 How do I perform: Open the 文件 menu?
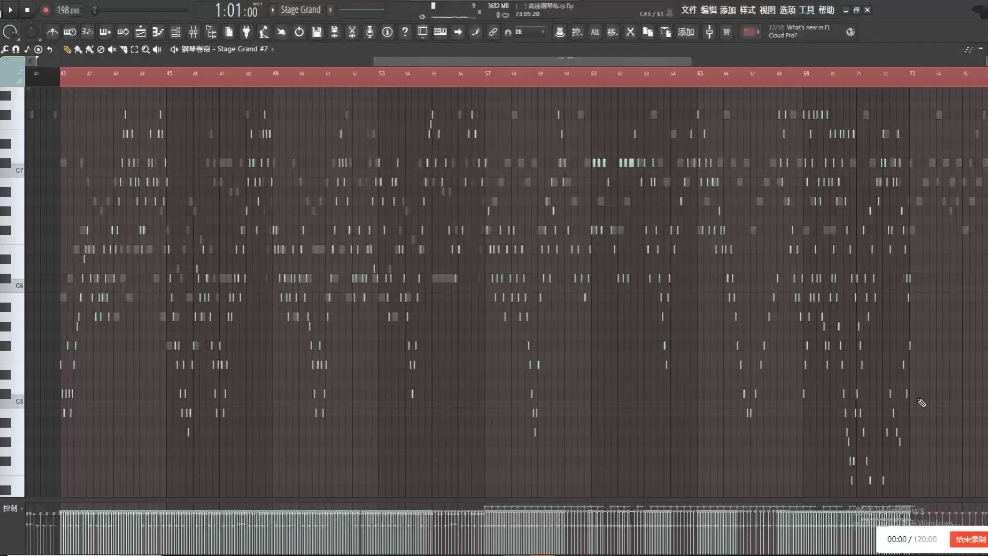click(x=688, y=10)
